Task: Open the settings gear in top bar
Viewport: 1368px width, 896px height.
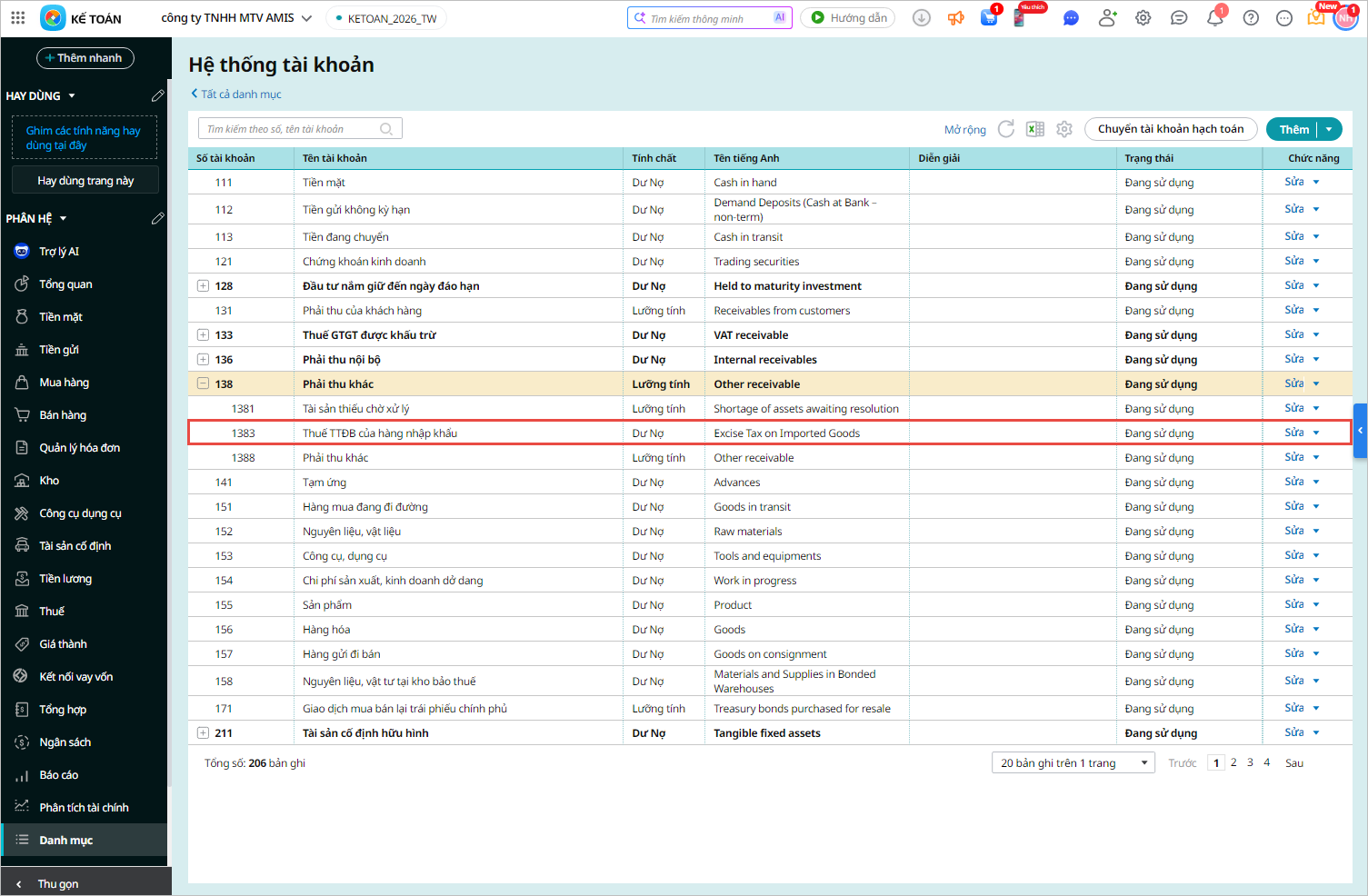Action: coord(1143,18)
